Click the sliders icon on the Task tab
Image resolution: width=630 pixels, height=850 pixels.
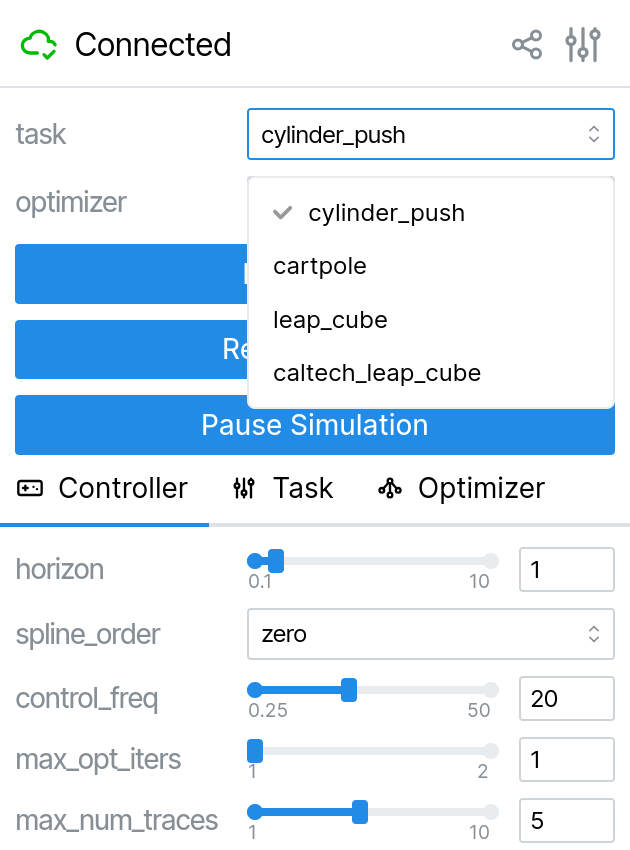pyautogui.click(x=244, y=488)
